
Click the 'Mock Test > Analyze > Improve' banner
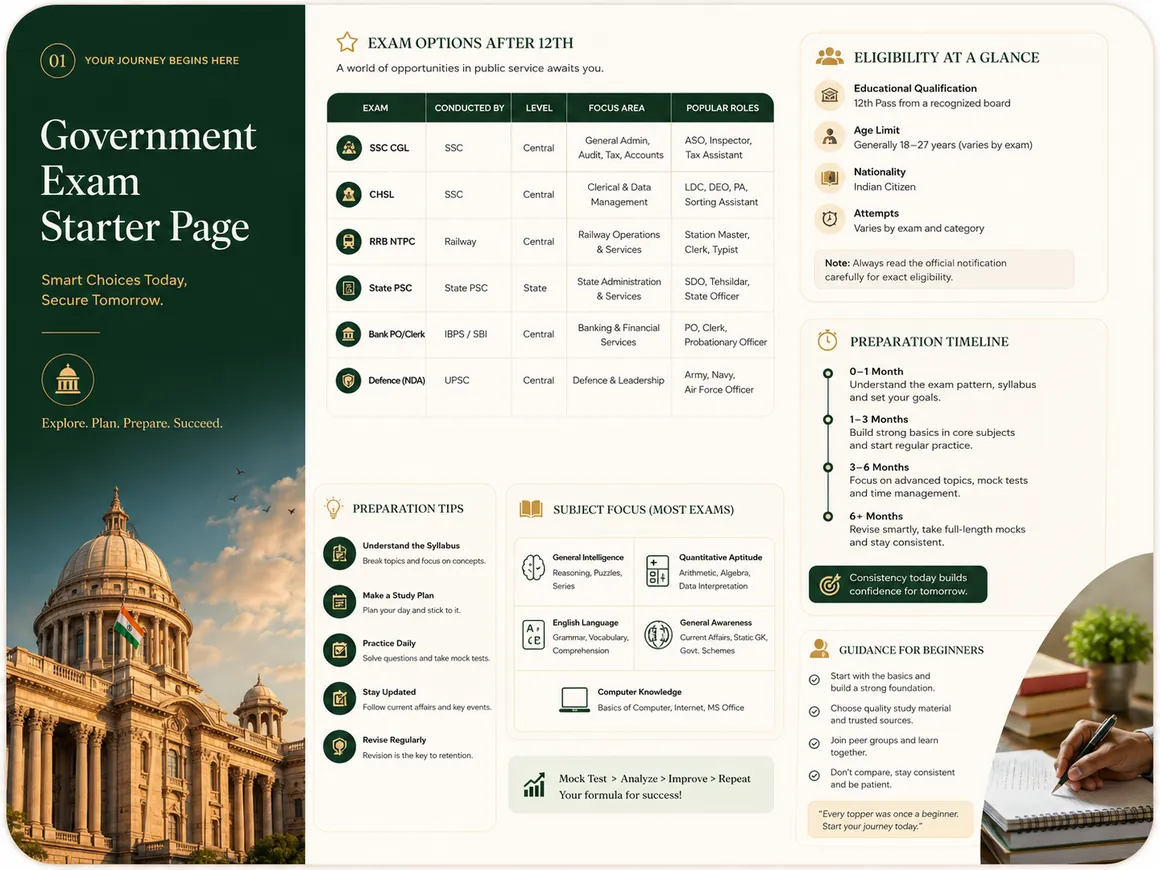641,786
